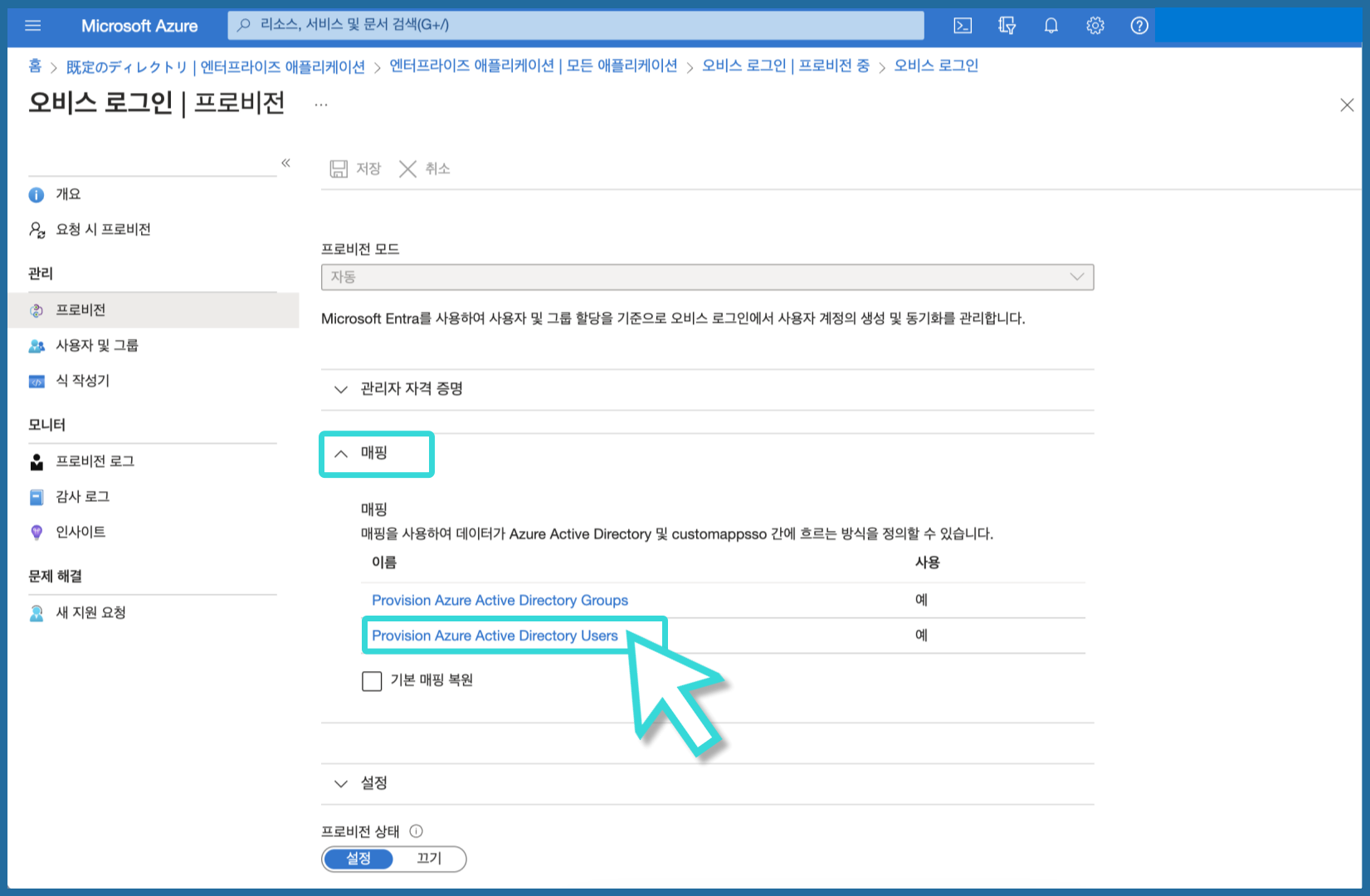Go to 엔터프라이즈 애플리케이션 | 모든 애플리케이션 breadcrumb
Screen dimensions: 1370x896
pos(533,66)
